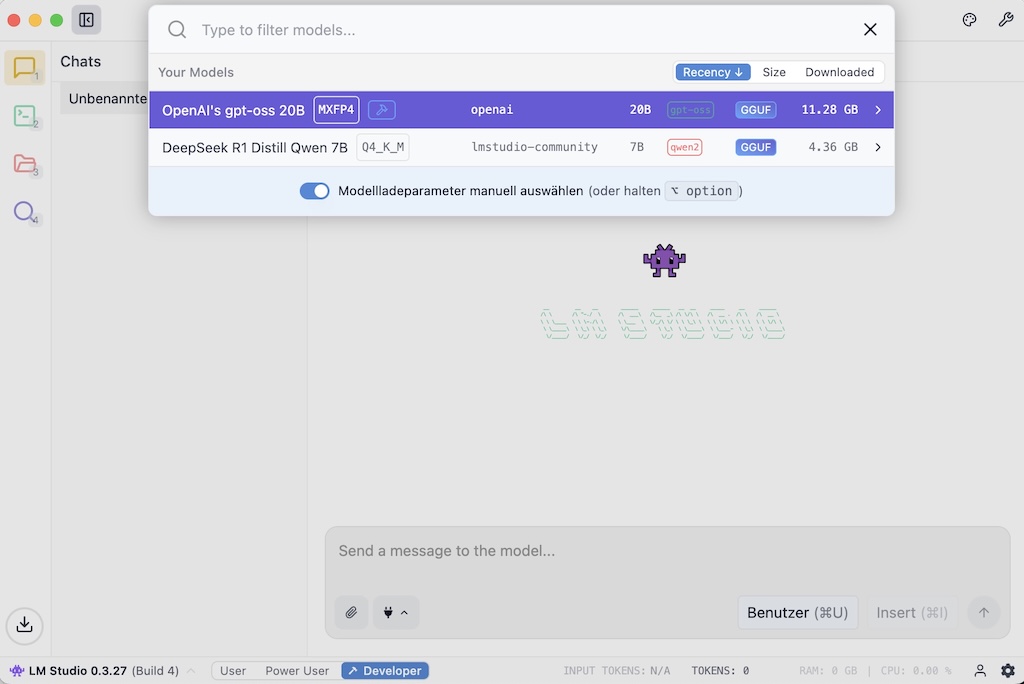Focus the Send a message input box
Image resolution: width=1024 pixels, height=684 pixels.
667,551
